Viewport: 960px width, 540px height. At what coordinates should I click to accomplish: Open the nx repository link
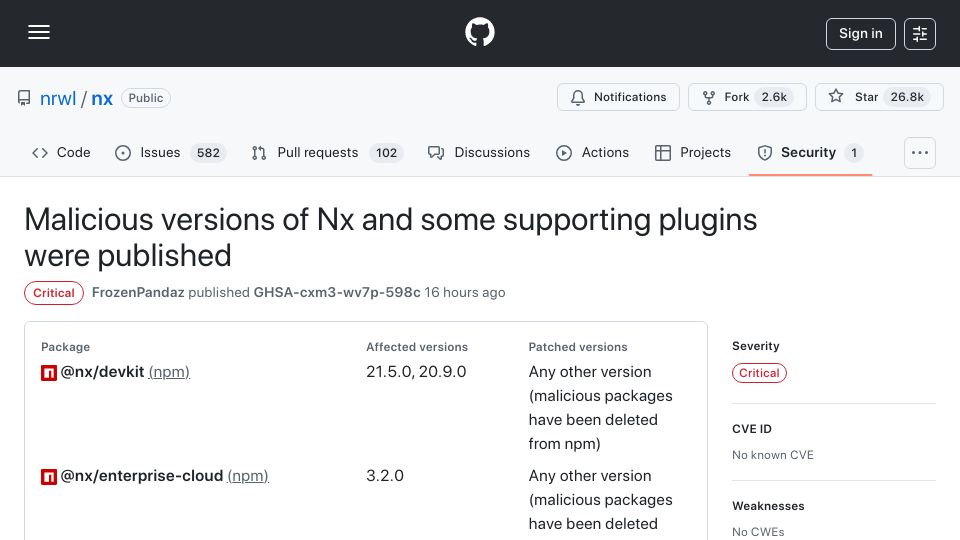(x=102, y=98)
